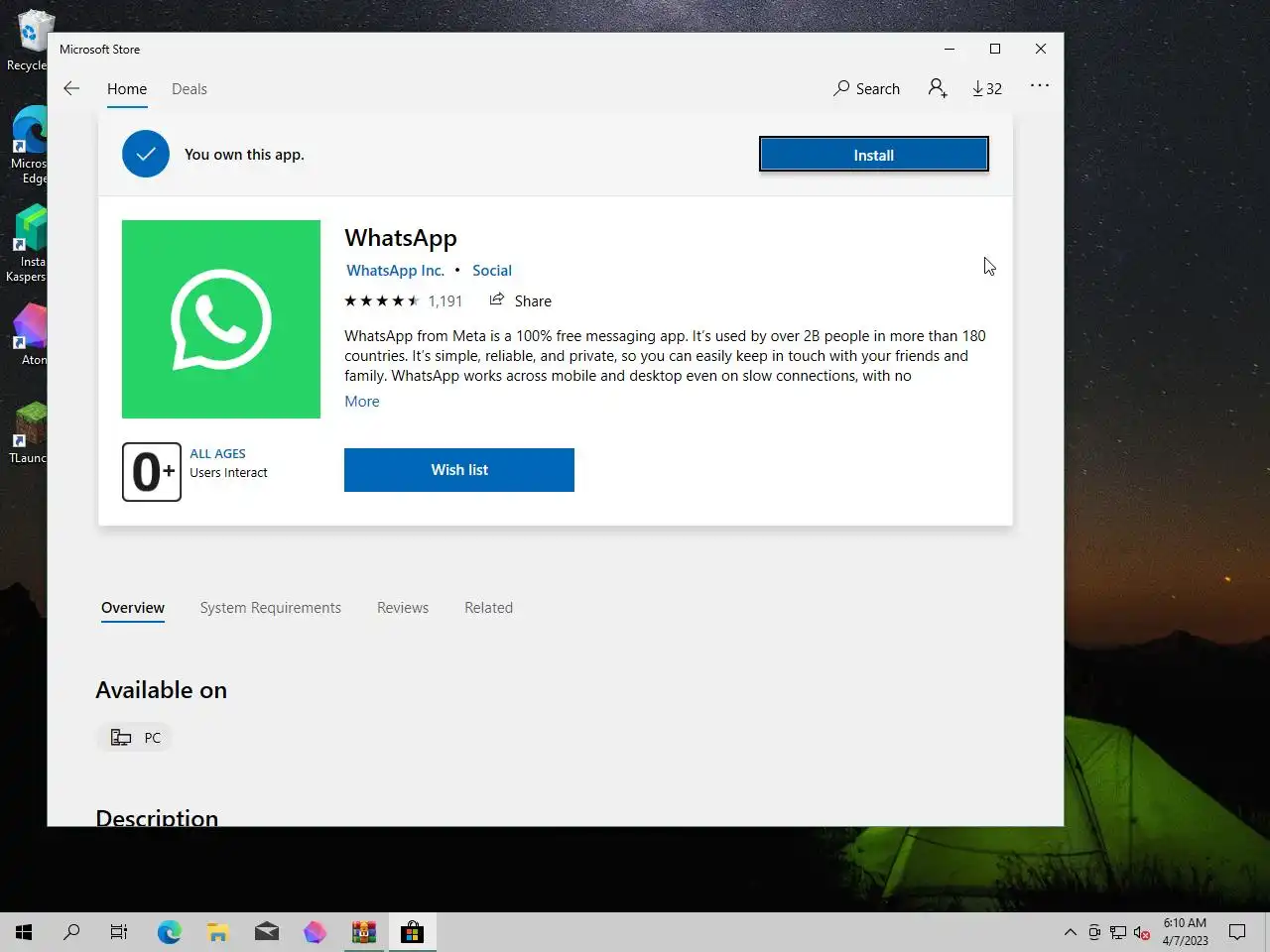Open Task View on the taskbar
This screenshot has height=952, width=1270.
tap(119, 932)
